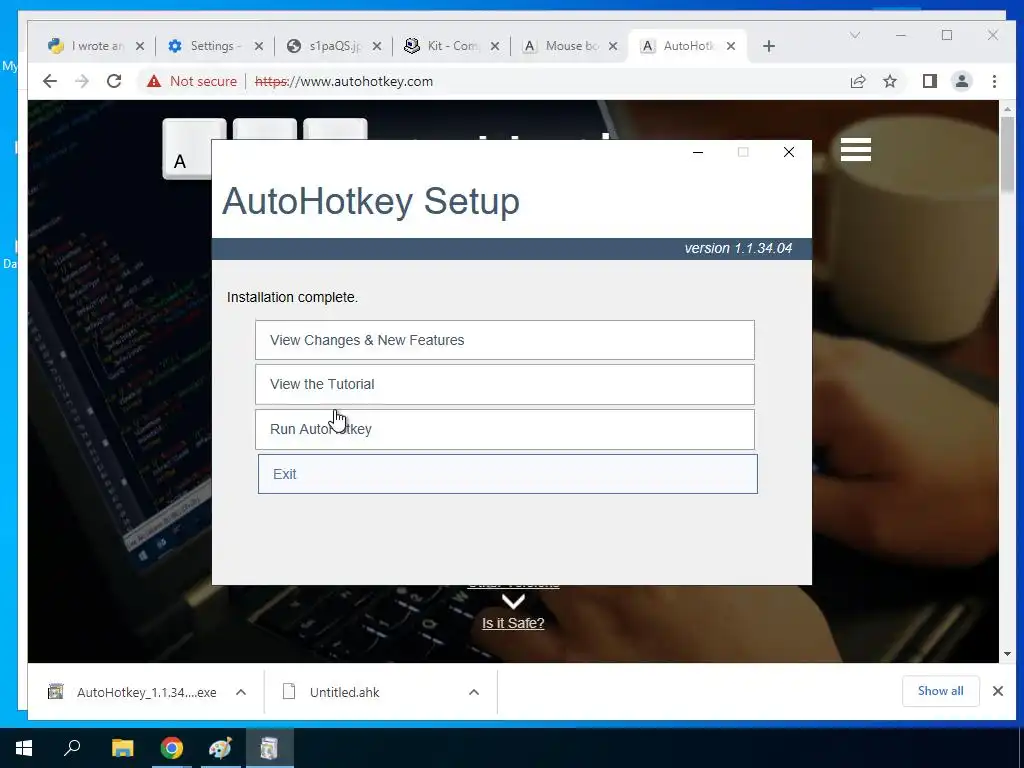
Task: Close the Mouse bo tab
Action: 613,46
